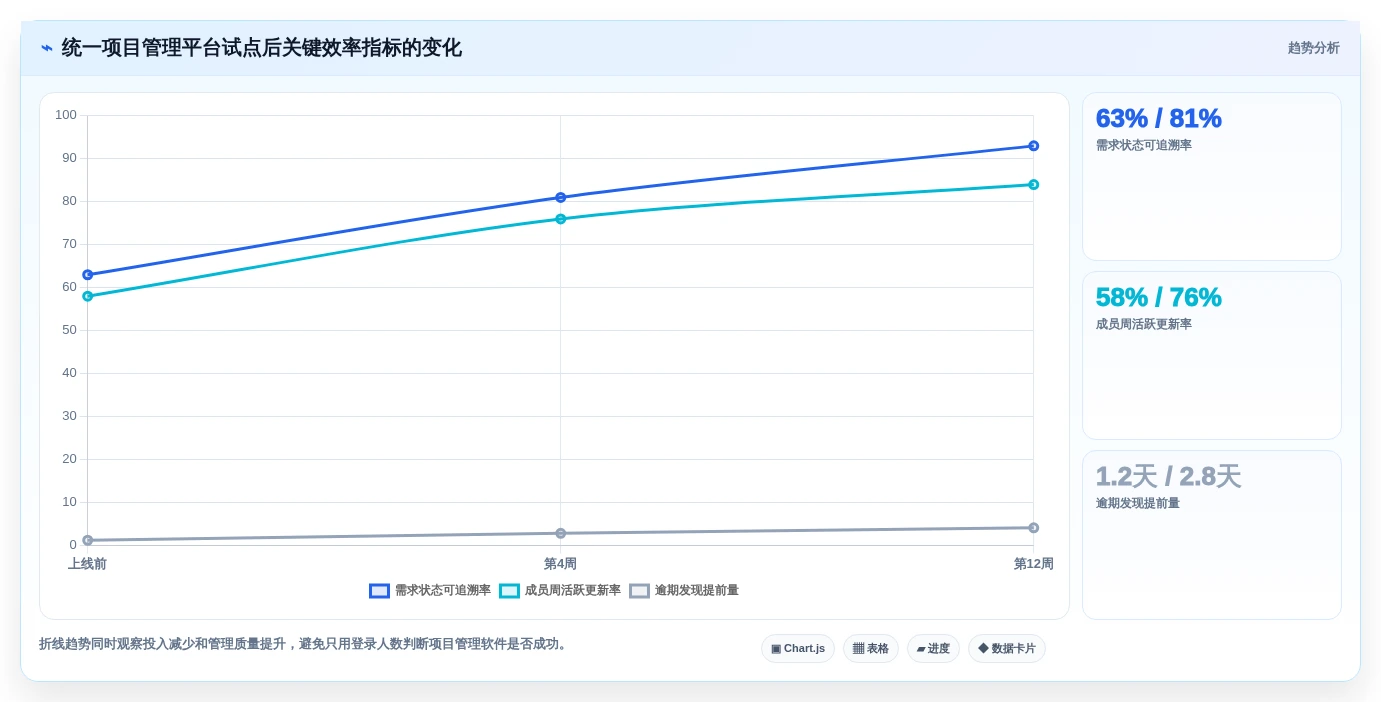Click the 第4周 x-axis label
Image resolution: width=1381 pixels, height=702 pixels.
click(x=560, y=564)
